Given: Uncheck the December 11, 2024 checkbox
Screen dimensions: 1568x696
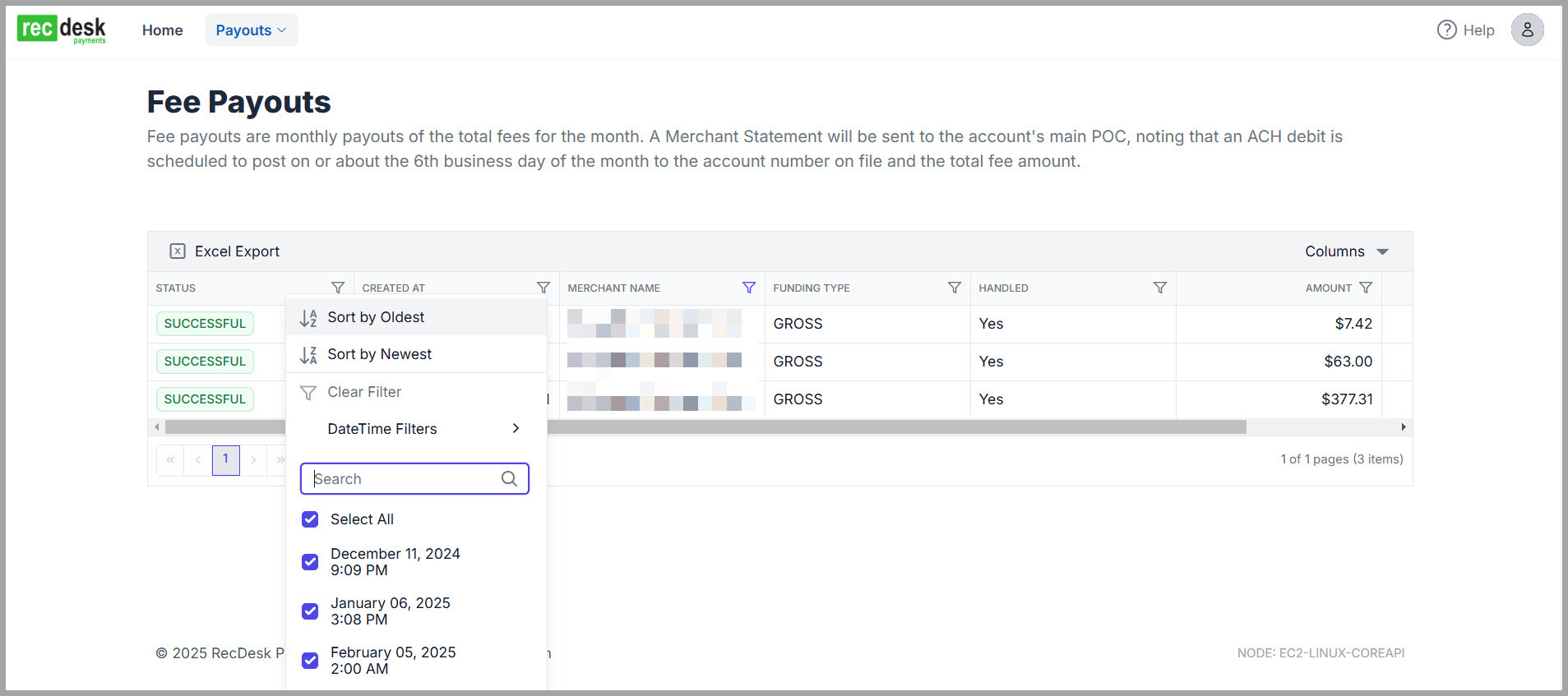Looking at the screenshot, I should pos(310,562).
